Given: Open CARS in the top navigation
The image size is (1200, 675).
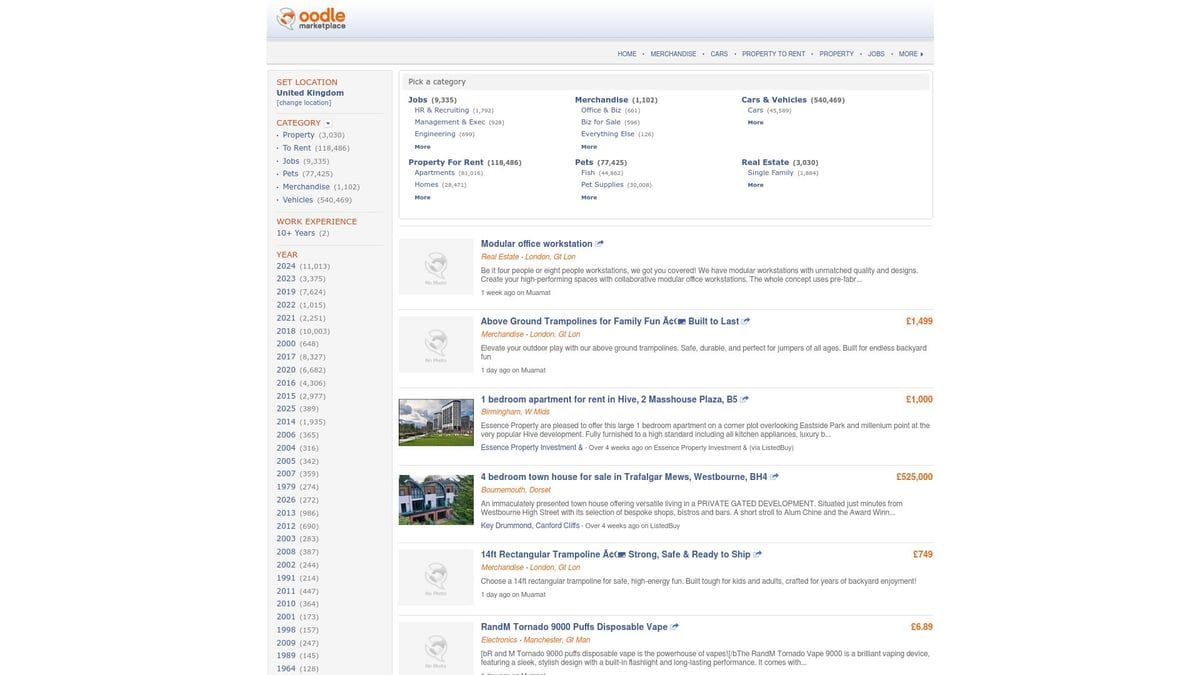Looking at the screenshot, I should 719,54.
